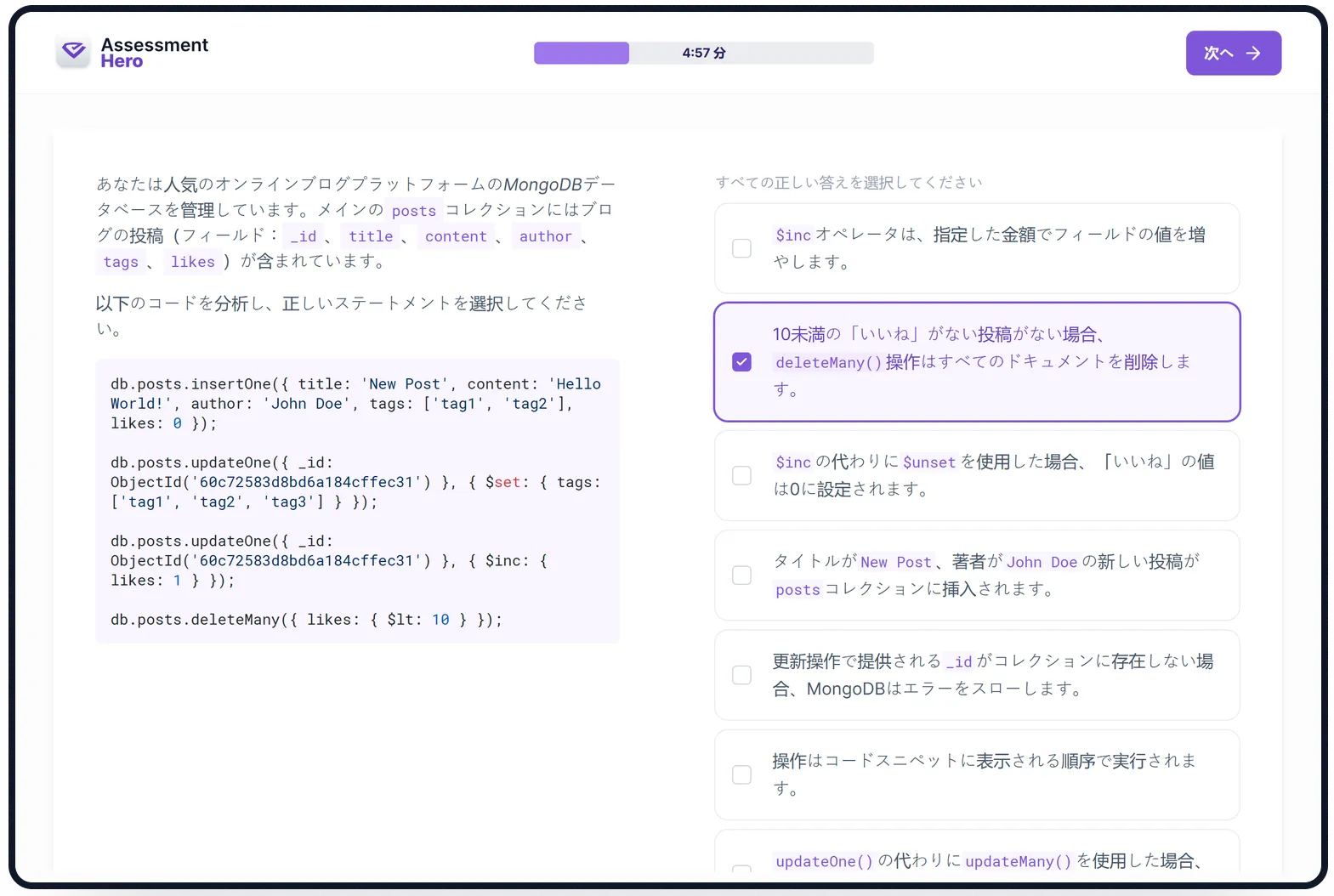
Task: Click the likes field code tag
Action: [x=192, y=262]
